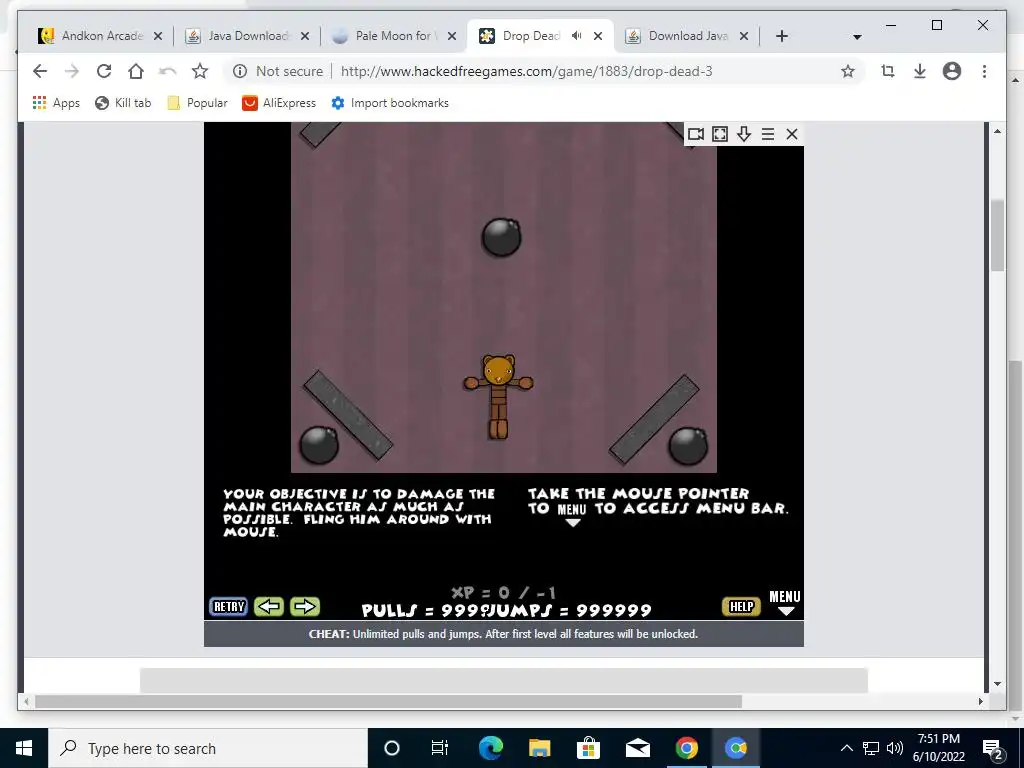1024x768 pixels.
Task: Open the user profile icon
Action: (x=952, y=71)
